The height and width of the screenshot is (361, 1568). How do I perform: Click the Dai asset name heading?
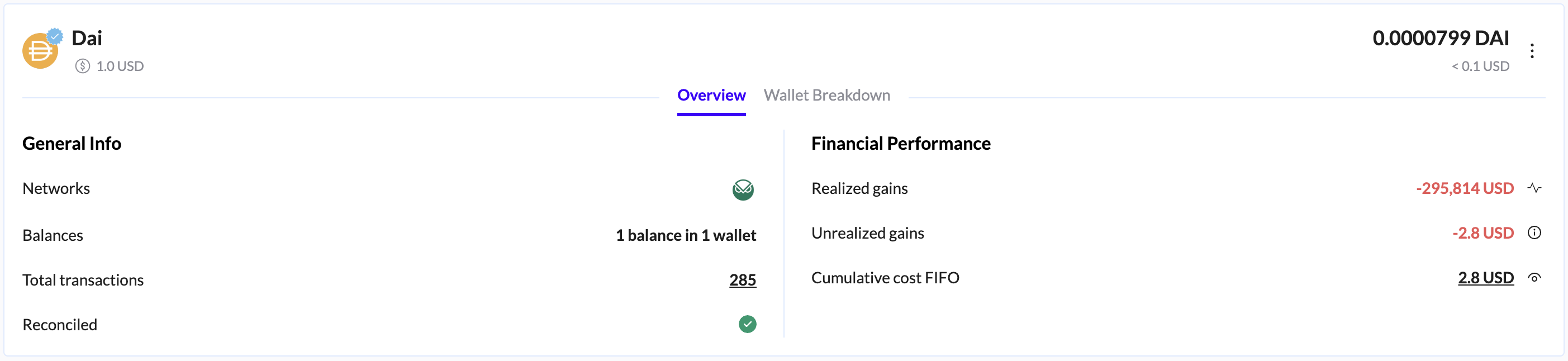(x=87, y=39)
